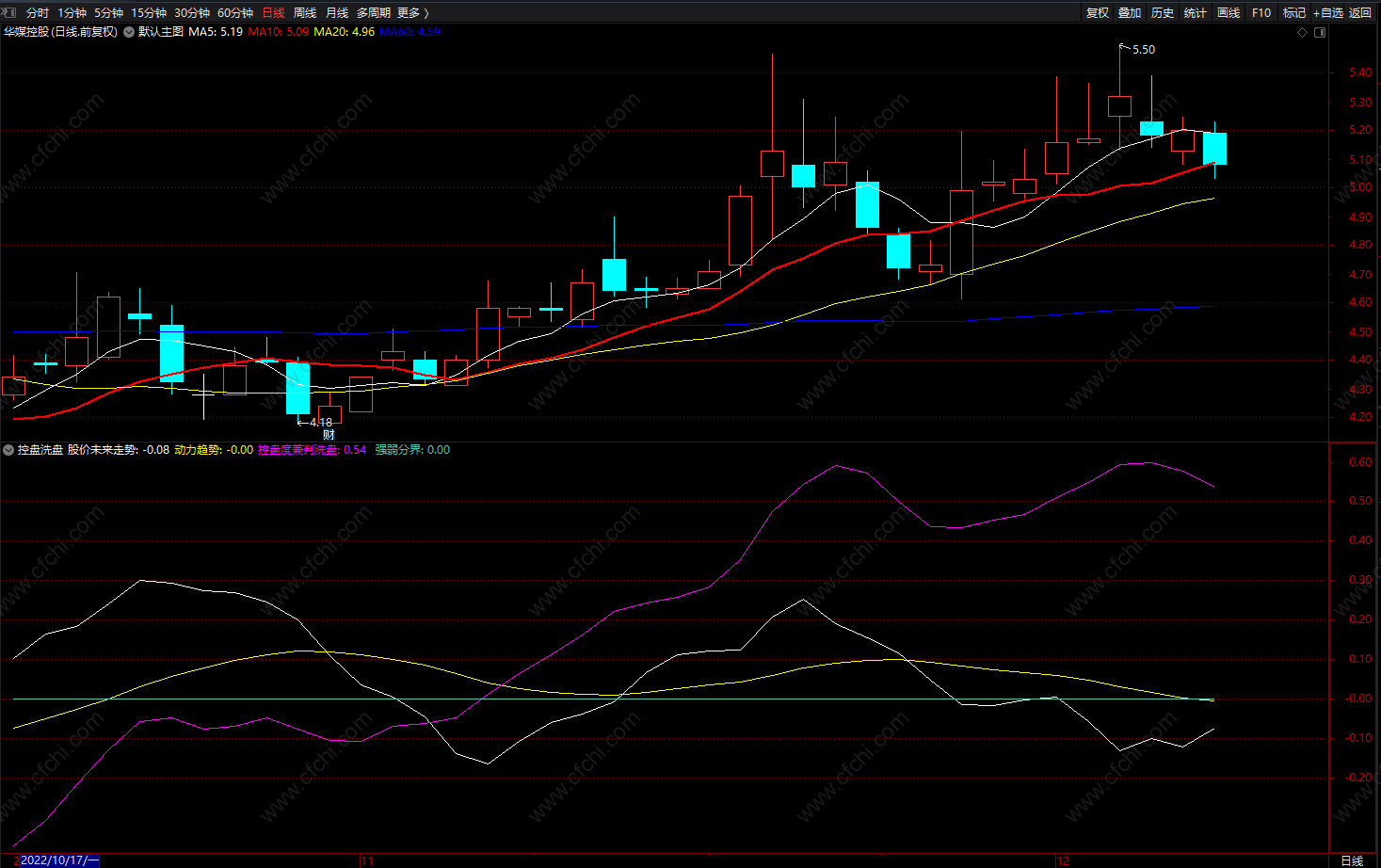Expand 更多 period options
Image resolution: width=1381 pixels, height=868 pixels.
(x=412, y=12)
